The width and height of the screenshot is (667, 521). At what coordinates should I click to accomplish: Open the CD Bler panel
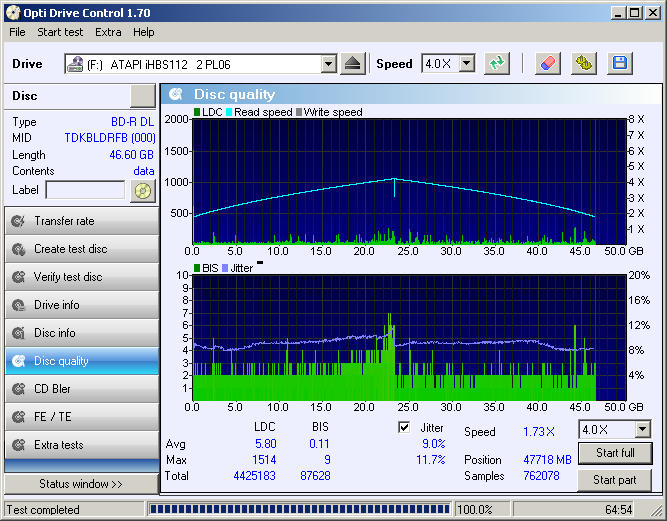point(82,389)
